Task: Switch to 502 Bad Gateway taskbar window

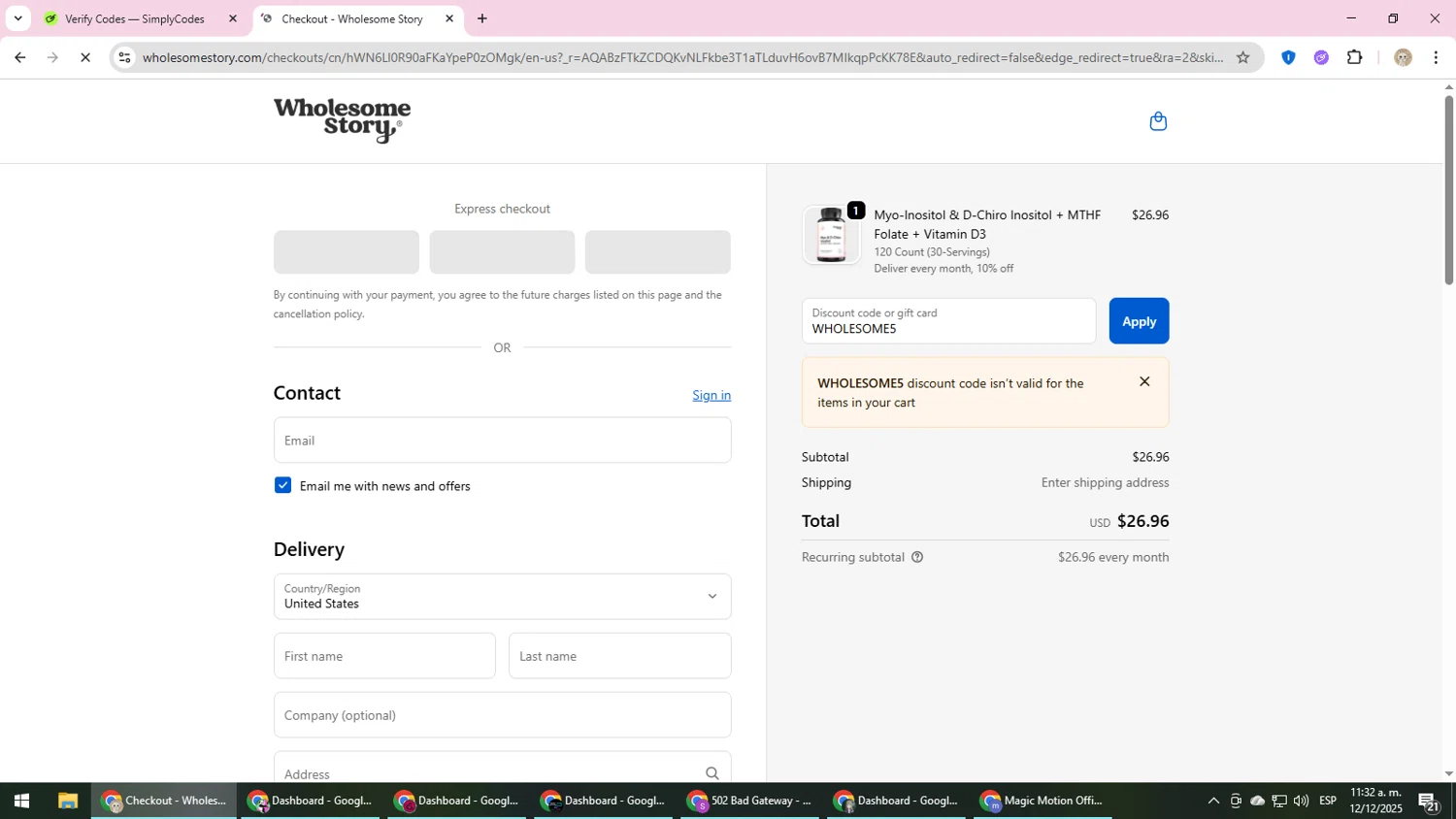Action: [750, 801]
